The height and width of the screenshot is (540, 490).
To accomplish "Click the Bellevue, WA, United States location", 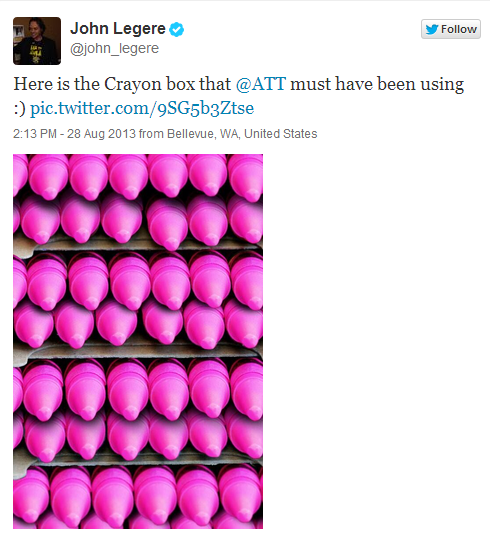I will point(242,134).
